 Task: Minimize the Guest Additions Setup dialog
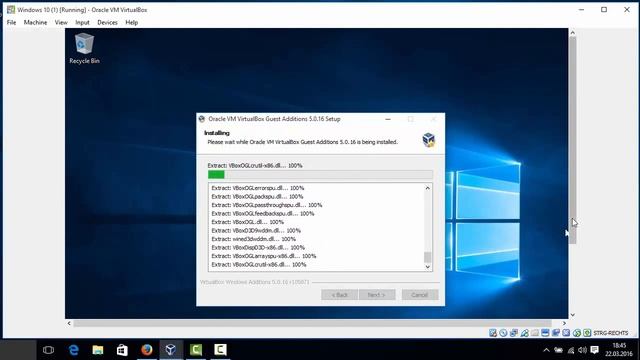click(x=388, y=119)
